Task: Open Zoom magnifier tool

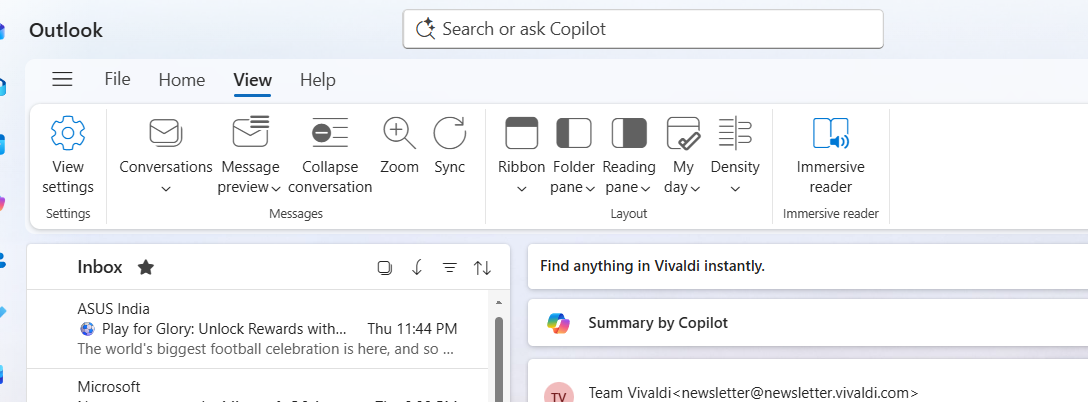Action: 399,133
